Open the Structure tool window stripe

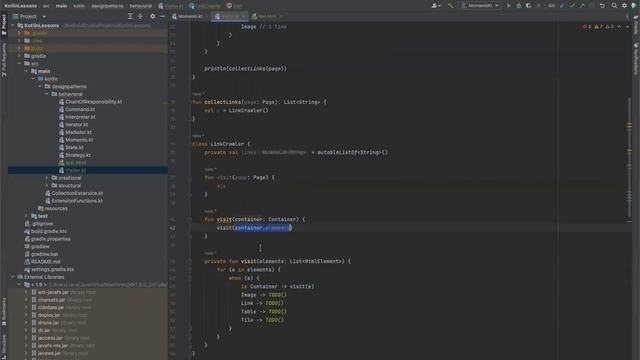(4, 346)
